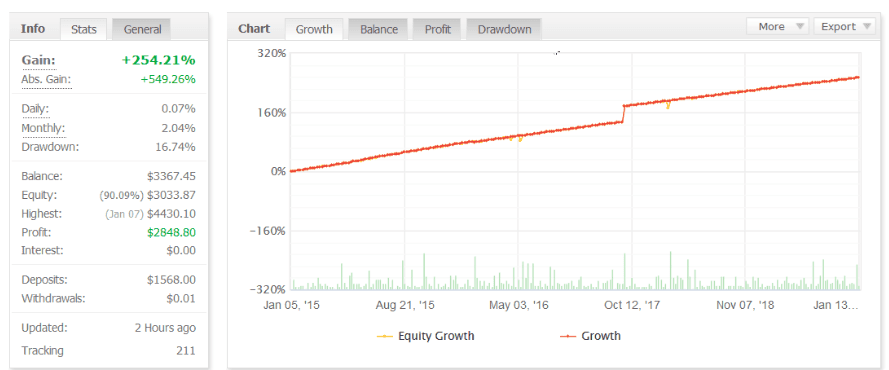Click the Monthly label
The width and height of the screenshot is (889, 370).
click(43, 128)
